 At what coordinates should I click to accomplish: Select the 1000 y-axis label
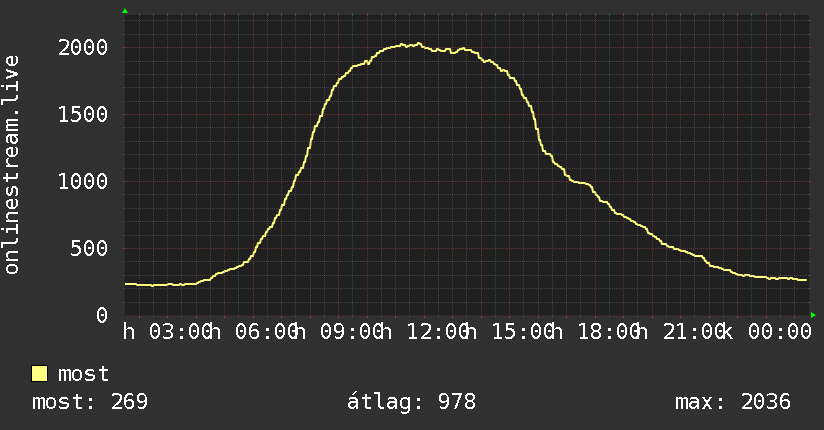click(83, 182)
